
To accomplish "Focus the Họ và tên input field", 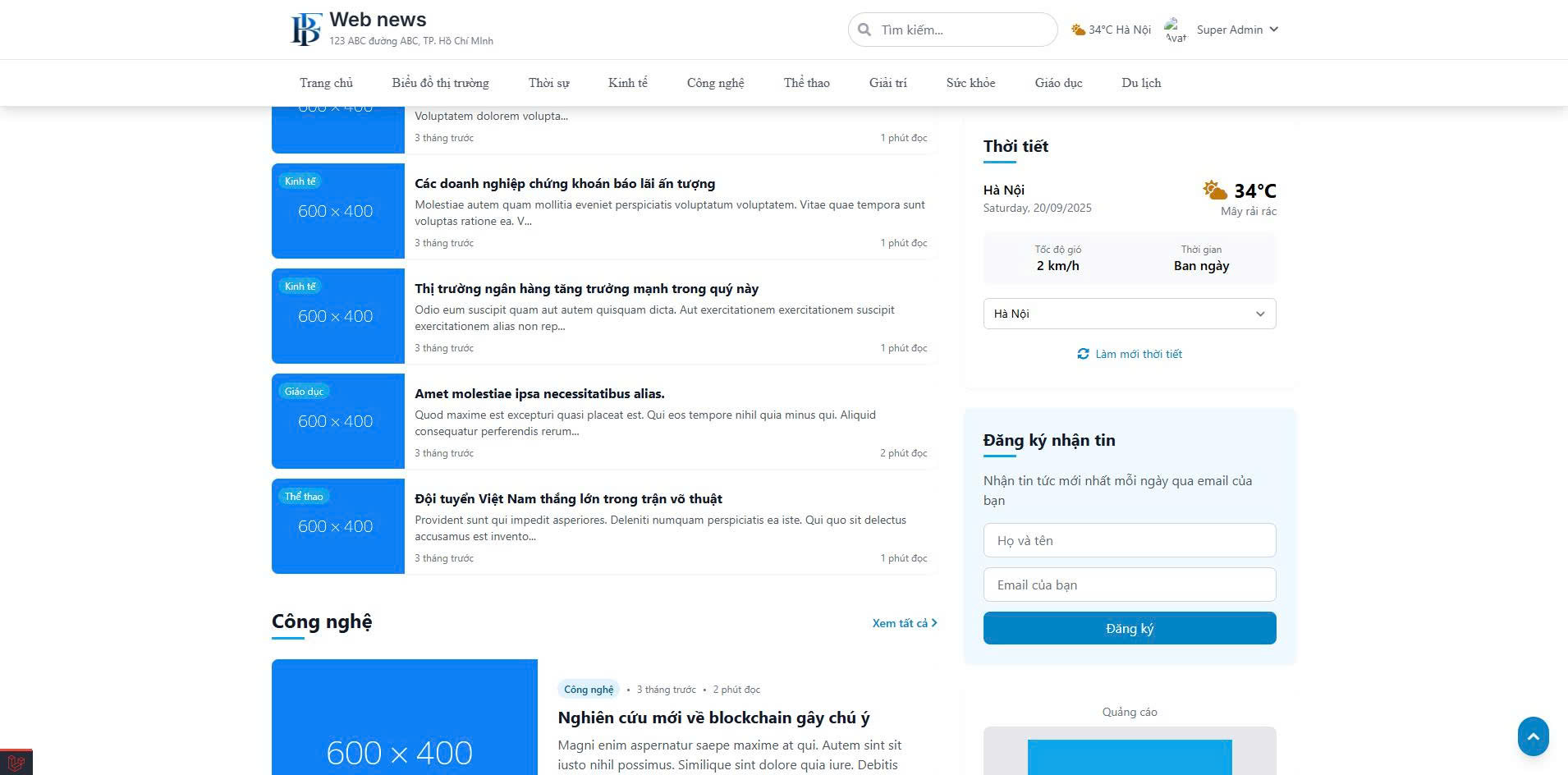I will click(x=1129, y=540).
